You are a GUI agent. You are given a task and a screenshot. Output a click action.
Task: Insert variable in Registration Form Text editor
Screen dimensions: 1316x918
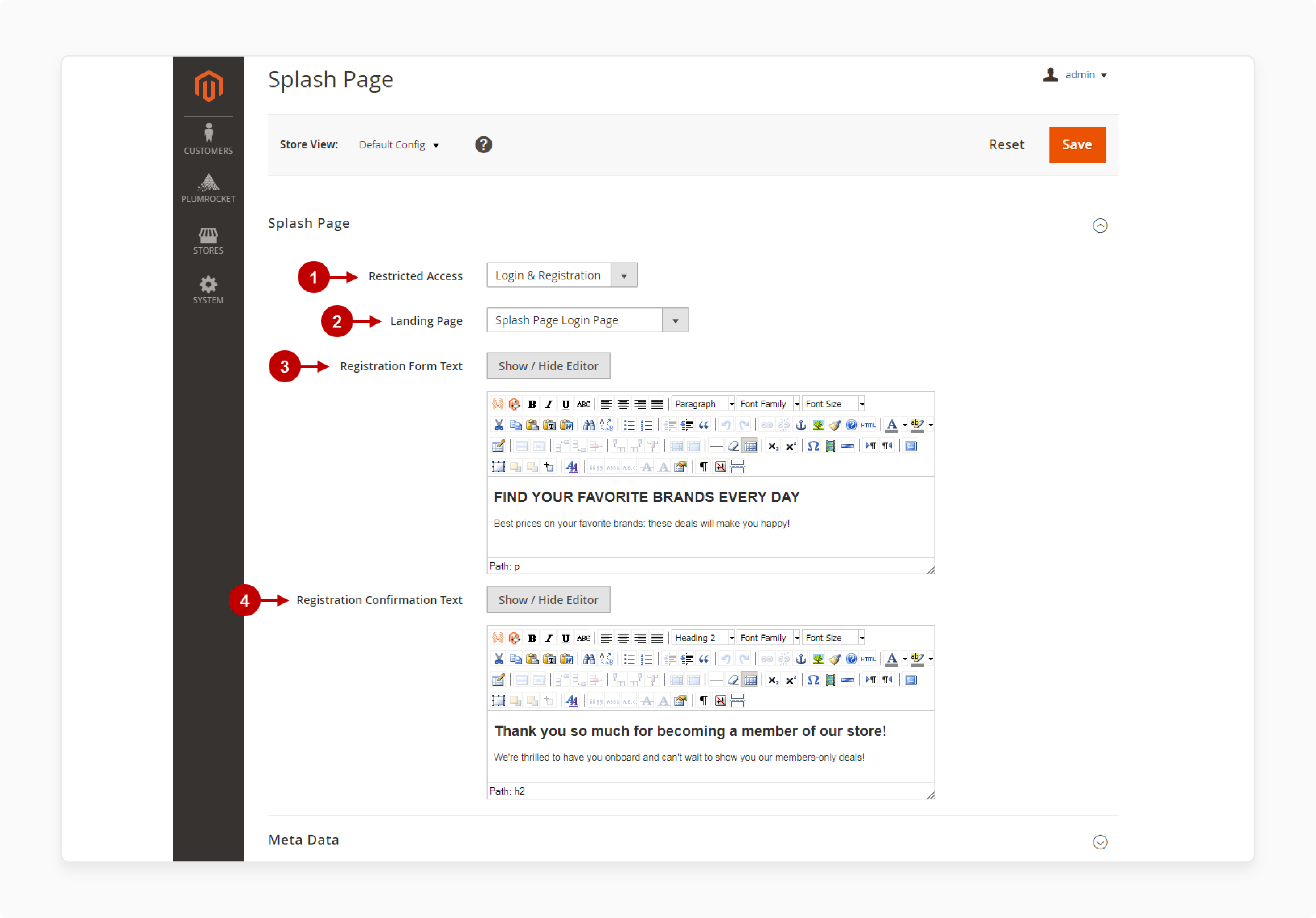point(498,404)
